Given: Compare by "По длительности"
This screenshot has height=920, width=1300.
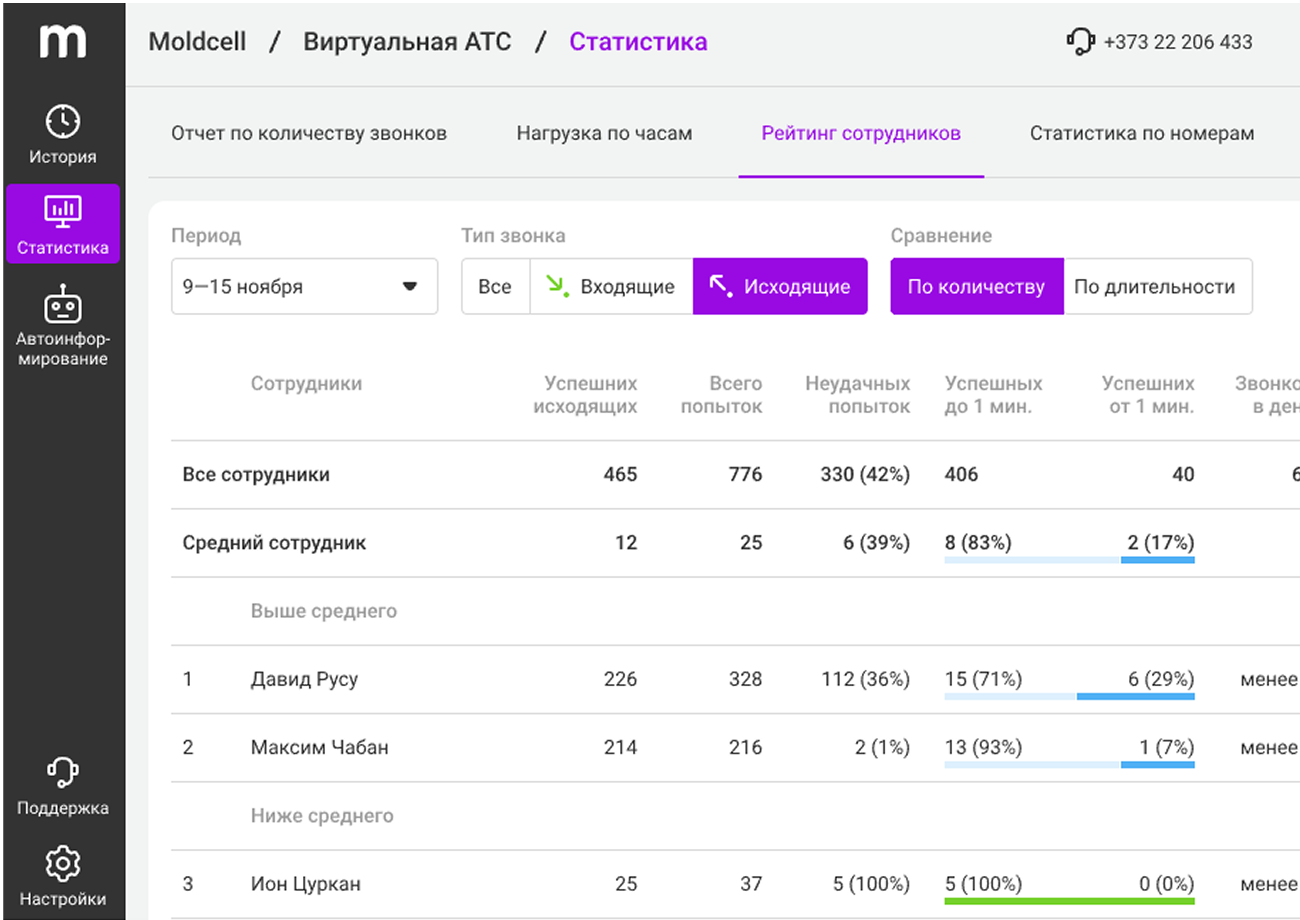Looking at the screenshot, I should pyautogui.click(x=1155, y=287).
